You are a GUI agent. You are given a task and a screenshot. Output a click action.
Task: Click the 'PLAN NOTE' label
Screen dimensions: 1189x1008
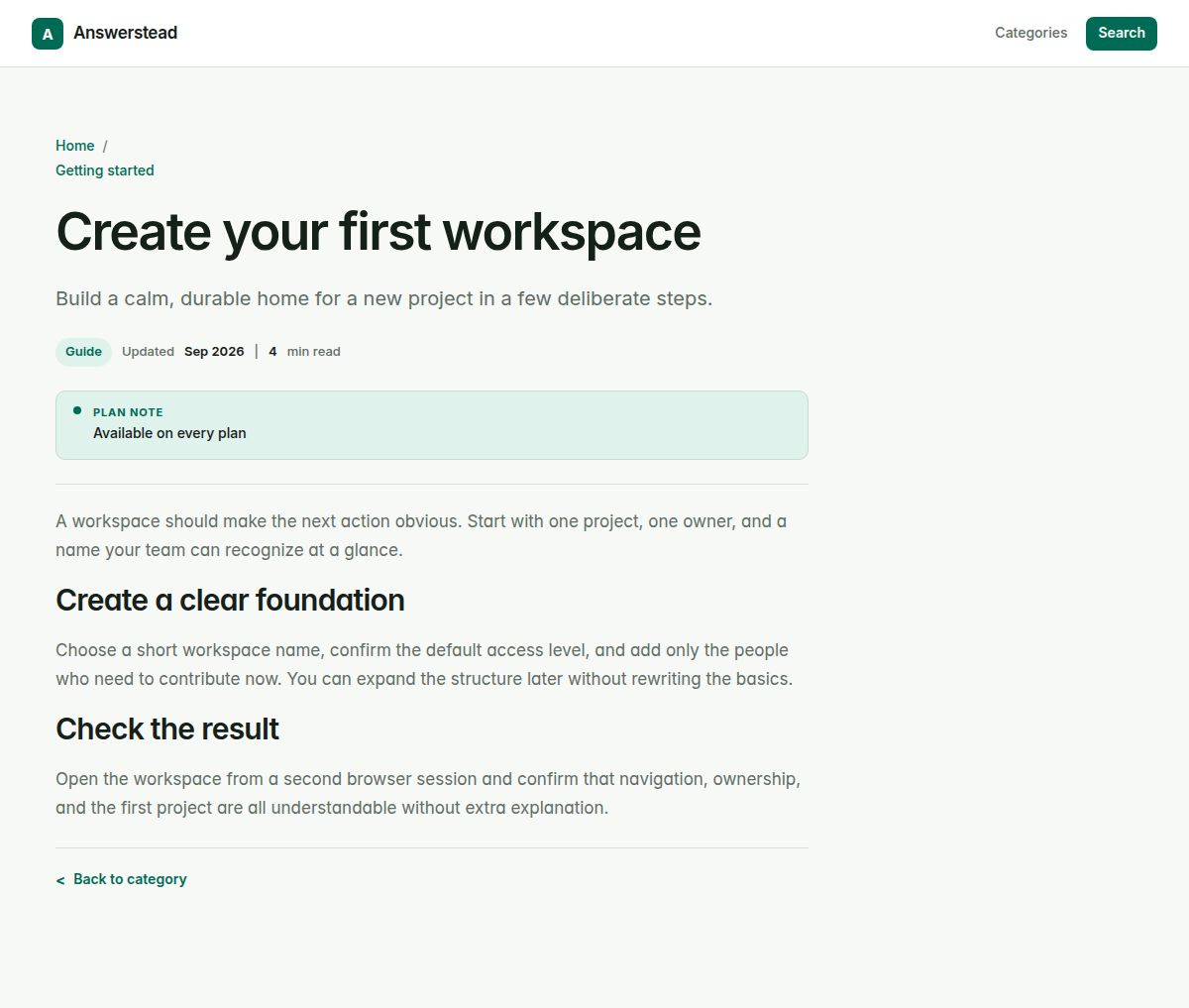(x=128, y=412)
